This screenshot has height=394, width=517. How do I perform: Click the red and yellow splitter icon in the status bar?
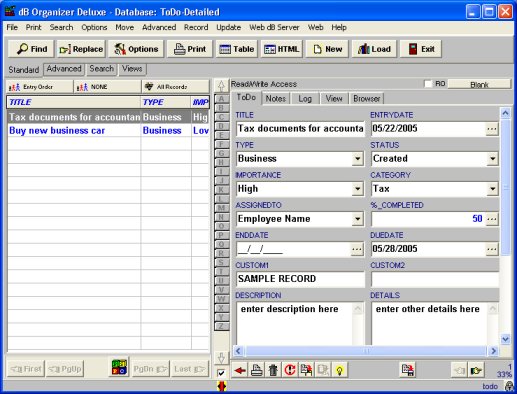click(222, 386)
